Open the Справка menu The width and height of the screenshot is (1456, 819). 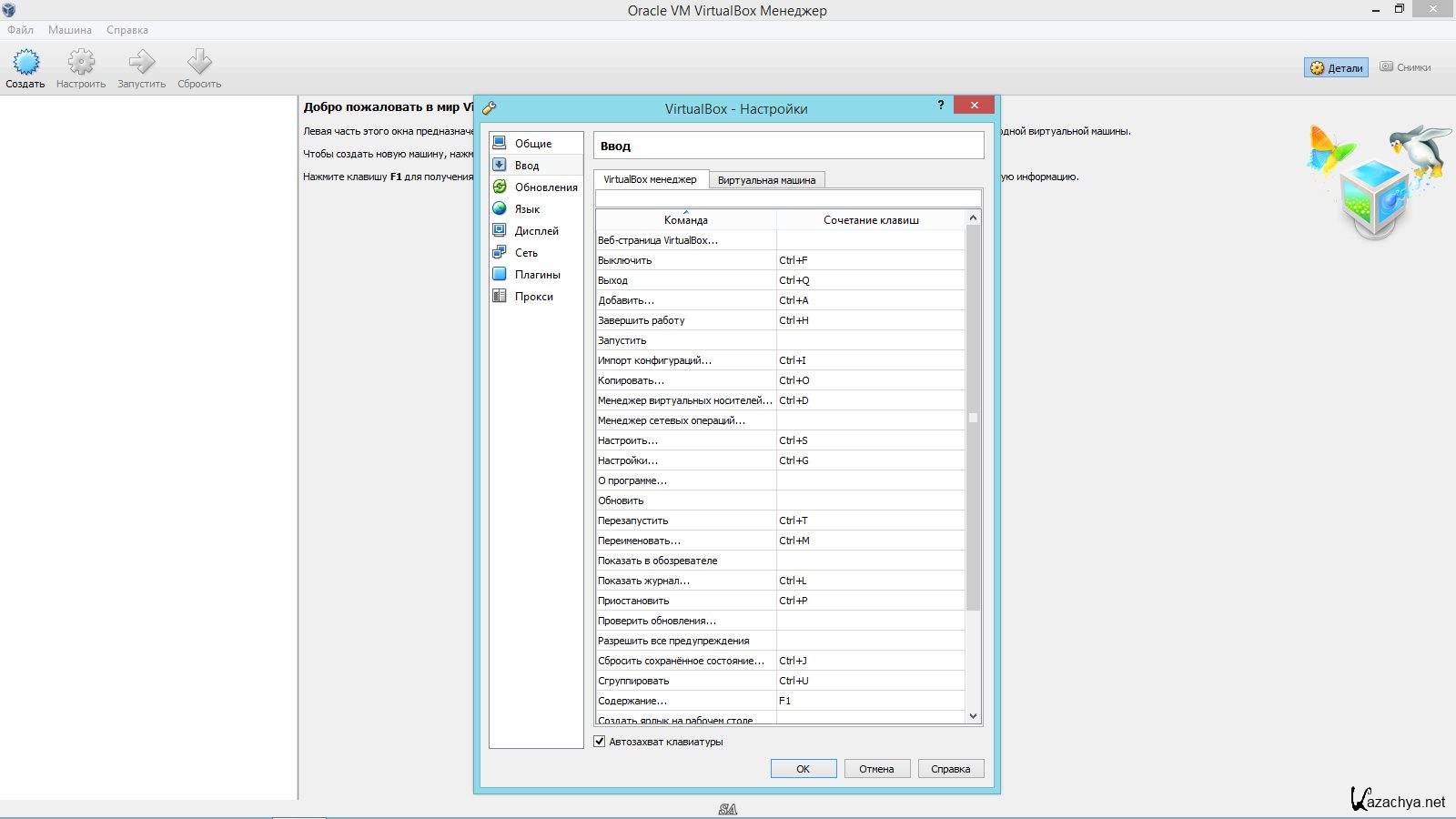[x=127, y=30]
